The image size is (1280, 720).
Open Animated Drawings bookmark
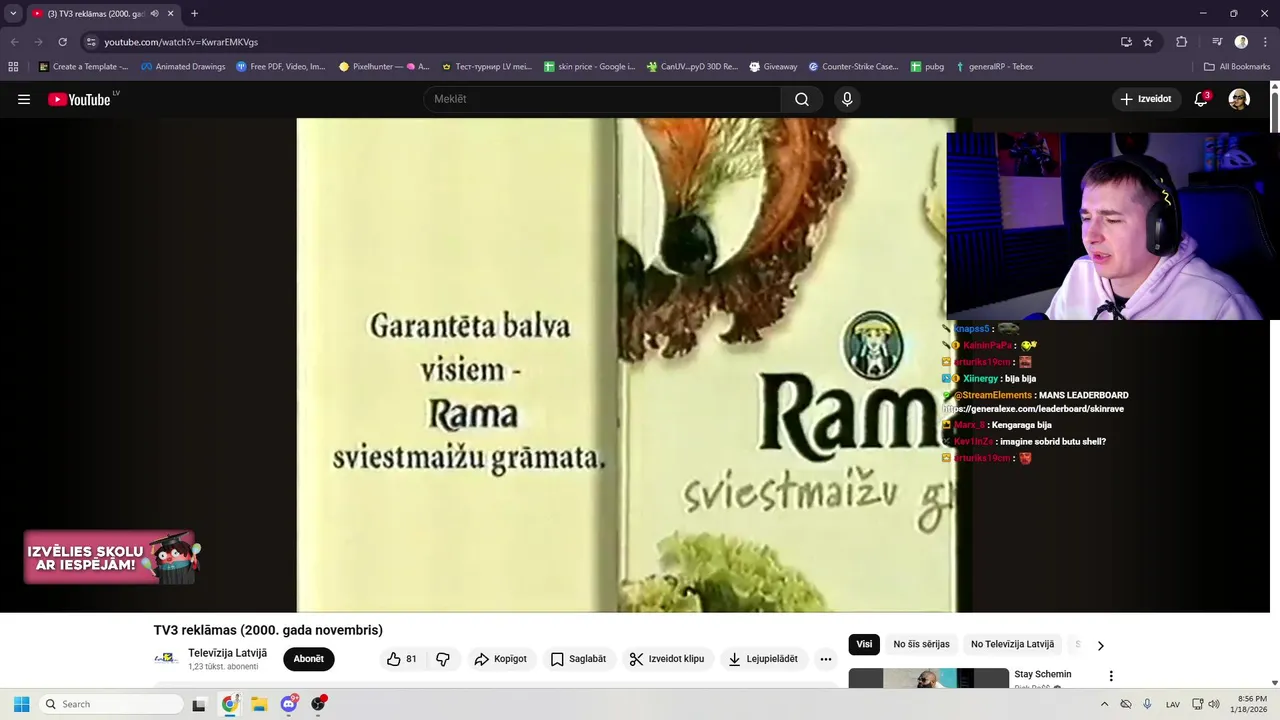(x=183, y=67)
